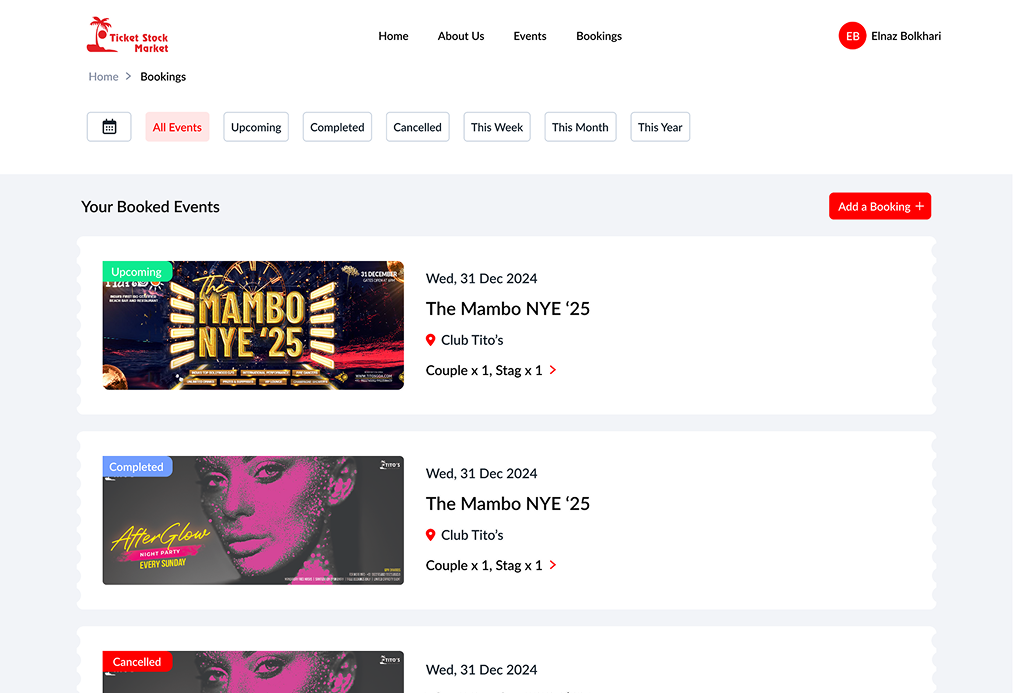1013x693 pixels.
Task: Click the Ticket Stock Market logo
Action: tap(128, 36)
